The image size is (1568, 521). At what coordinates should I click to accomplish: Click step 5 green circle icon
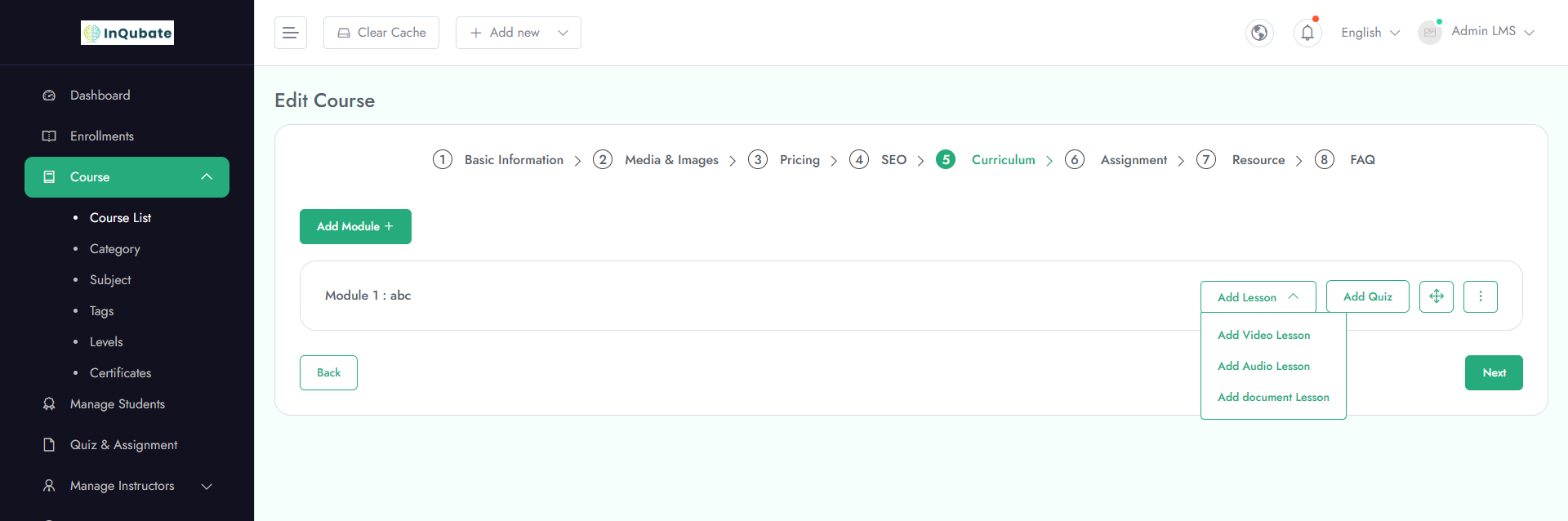[x=946, y=159]
